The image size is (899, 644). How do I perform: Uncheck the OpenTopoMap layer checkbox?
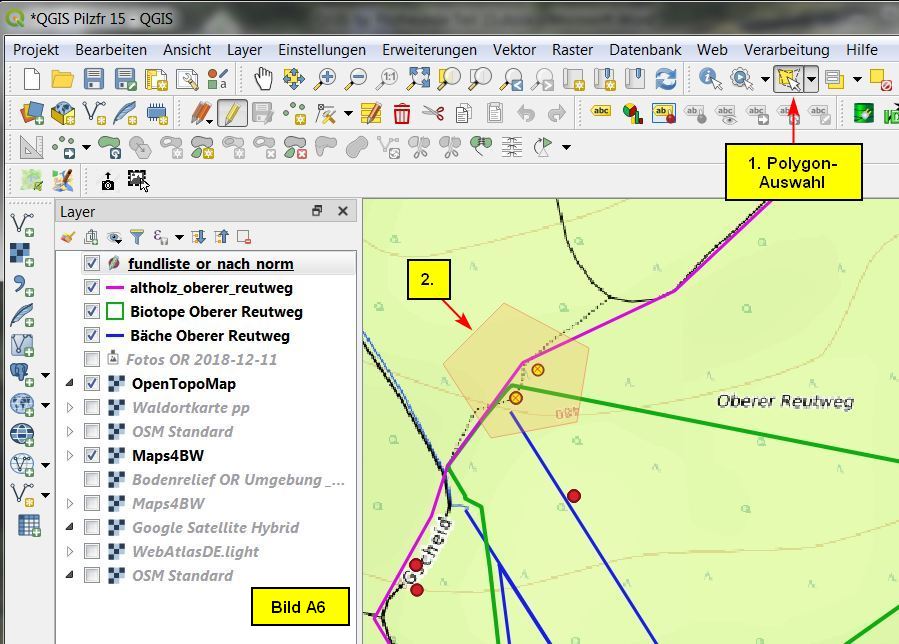click(92, 384)
